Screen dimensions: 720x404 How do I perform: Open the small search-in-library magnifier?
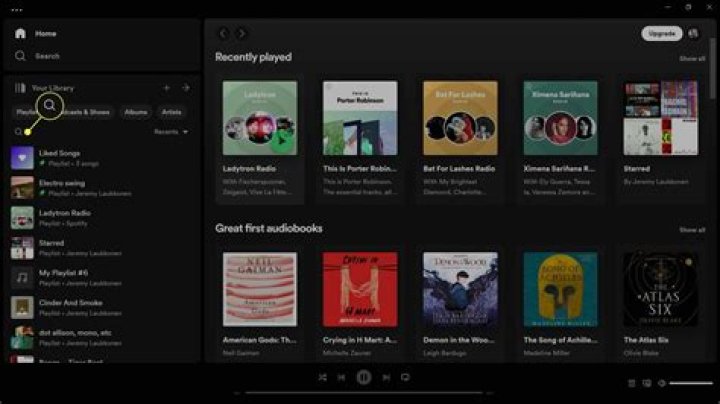(x=18, y=132)
